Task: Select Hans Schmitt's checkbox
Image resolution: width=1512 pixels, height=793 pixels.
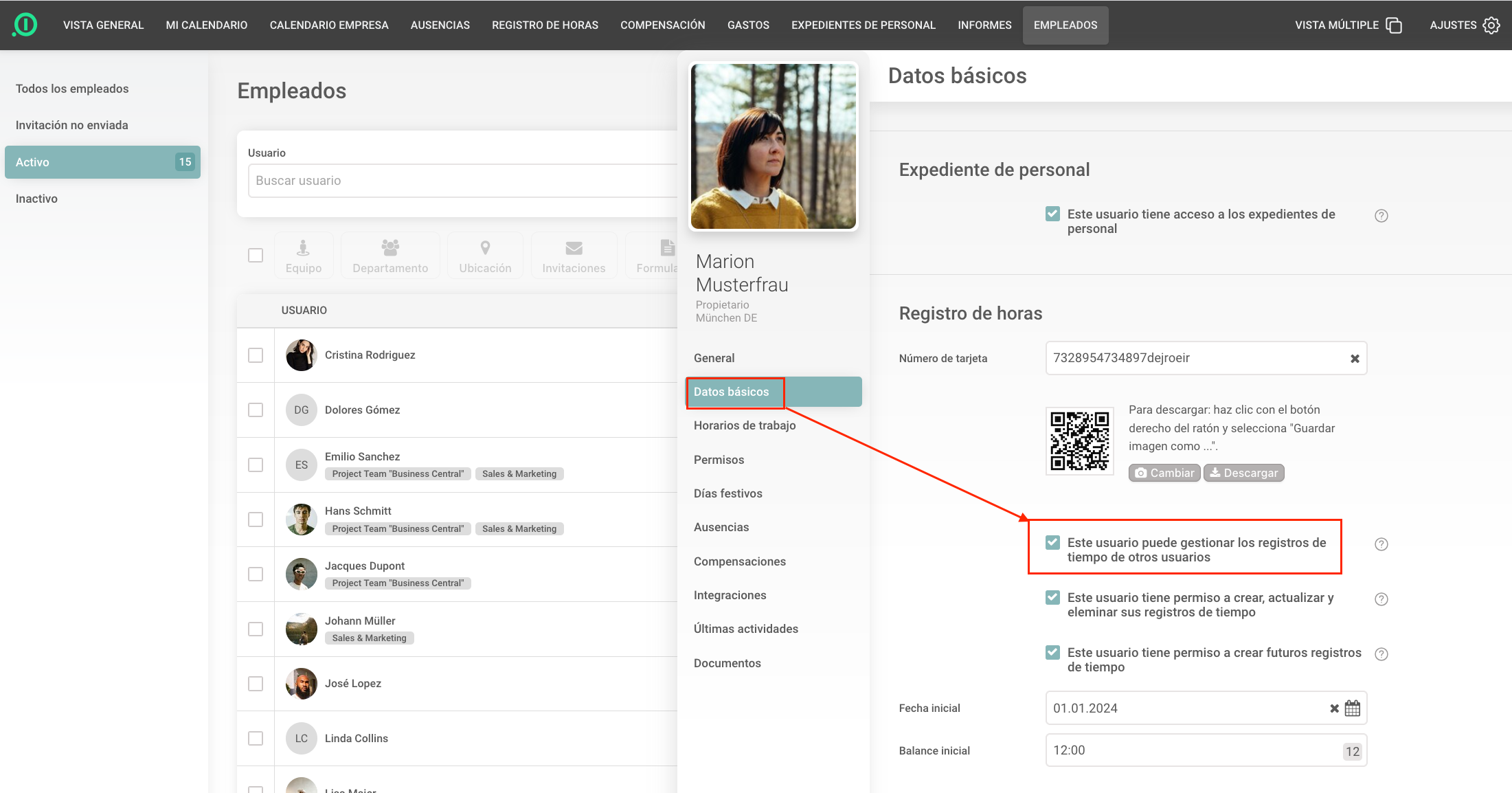Action: click(256, 520)
